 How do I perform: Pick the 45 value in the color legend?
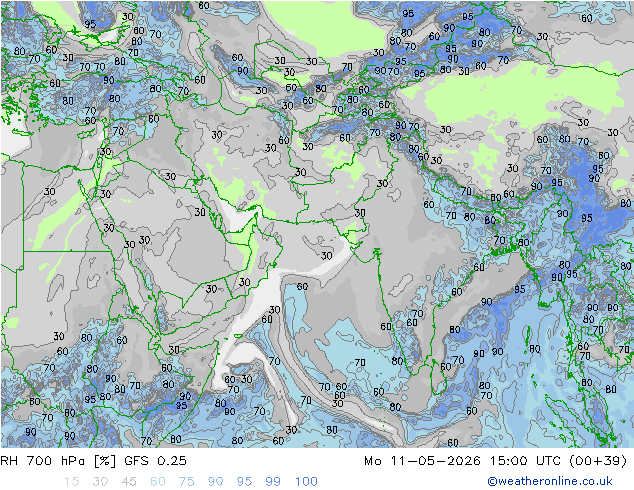pos(129,482)
